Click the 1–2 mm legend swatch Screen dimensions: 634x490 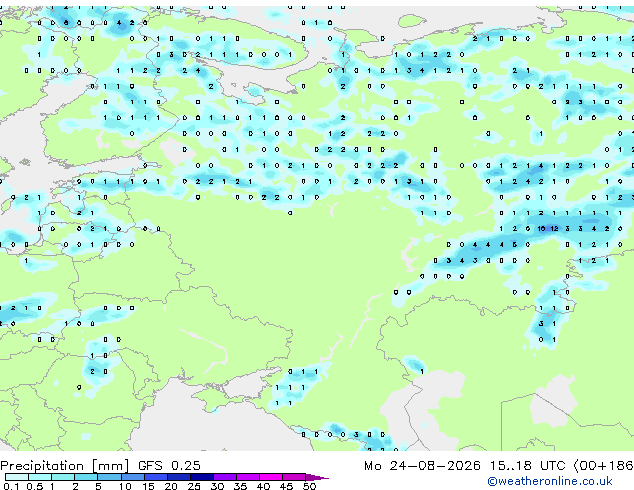point(63,477)
